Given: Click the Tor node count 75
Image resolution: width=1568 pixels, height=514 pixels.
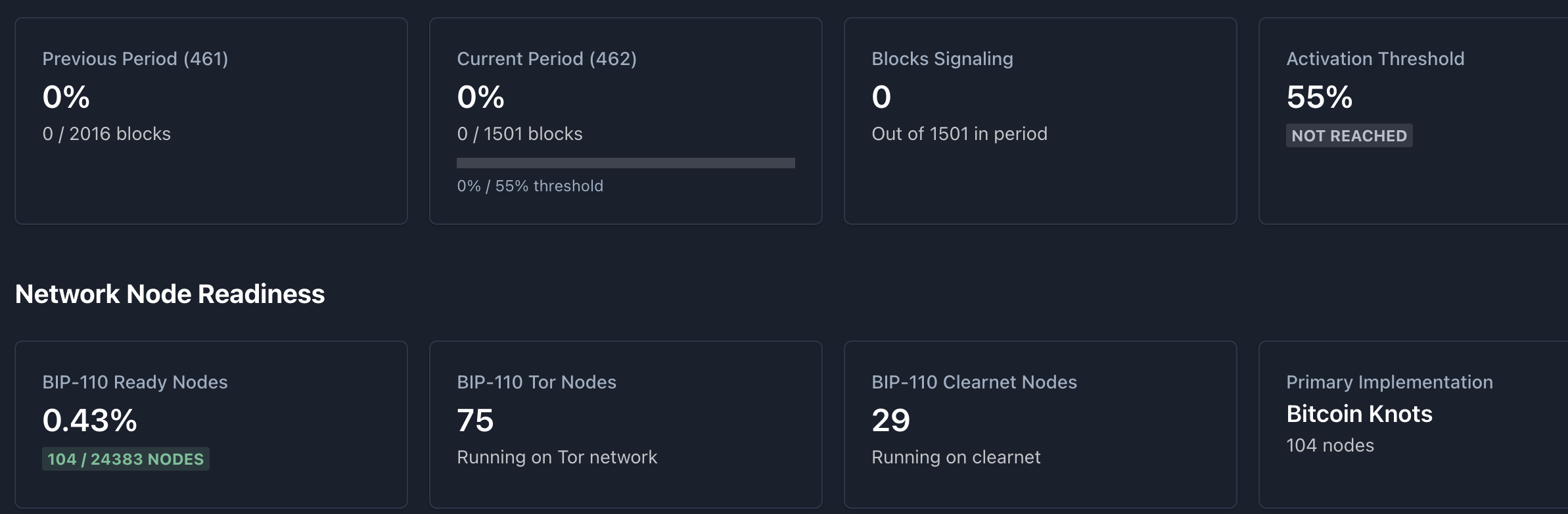Looking at the screenshot, I should tap(475, 421).
